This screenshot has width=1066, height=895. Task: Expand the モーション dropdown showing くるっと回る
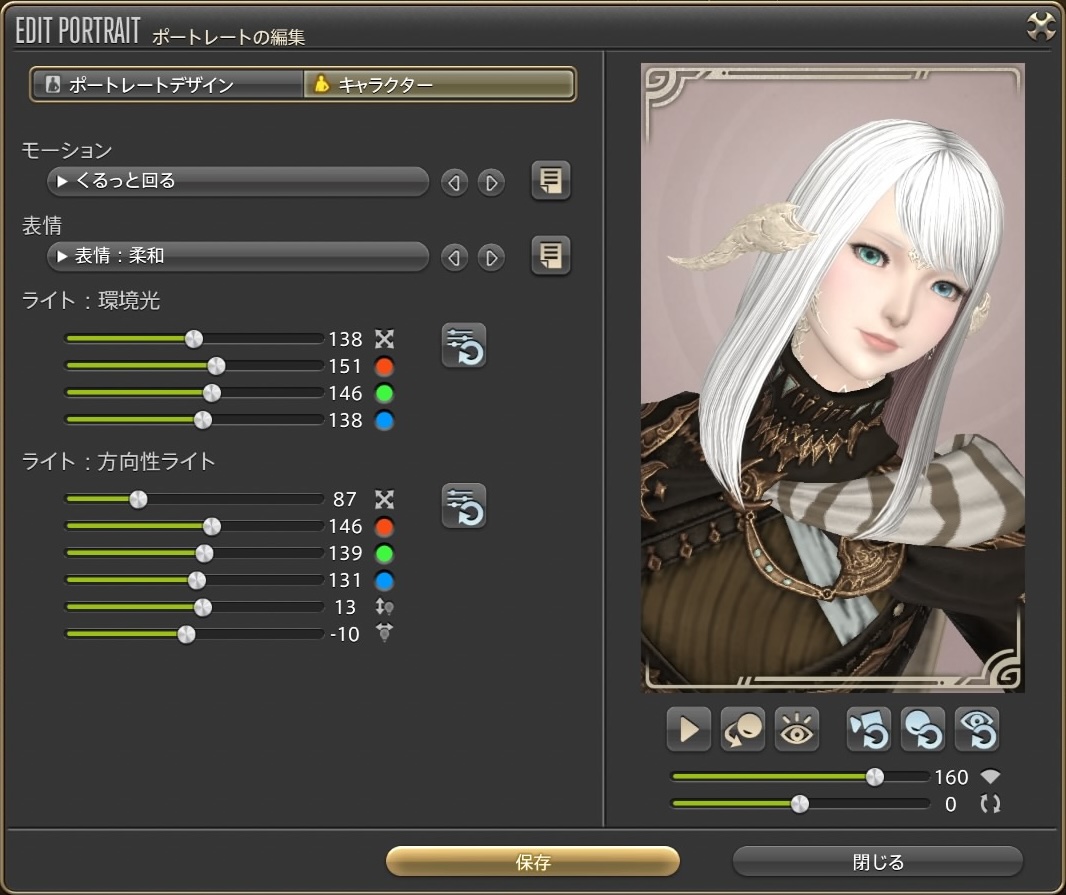237,181
